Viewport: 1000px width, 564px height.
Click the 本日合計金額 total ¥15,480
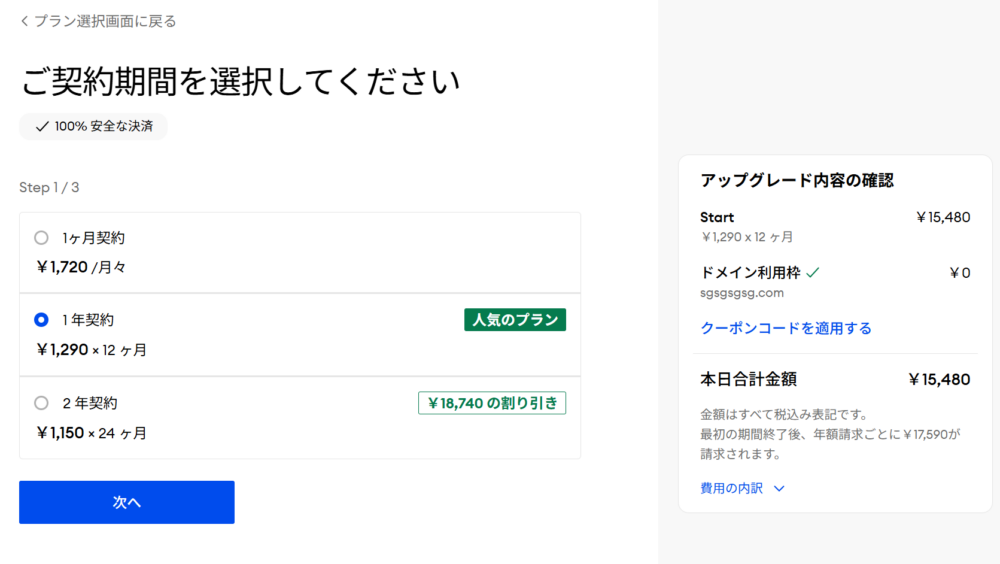(939, 380)
